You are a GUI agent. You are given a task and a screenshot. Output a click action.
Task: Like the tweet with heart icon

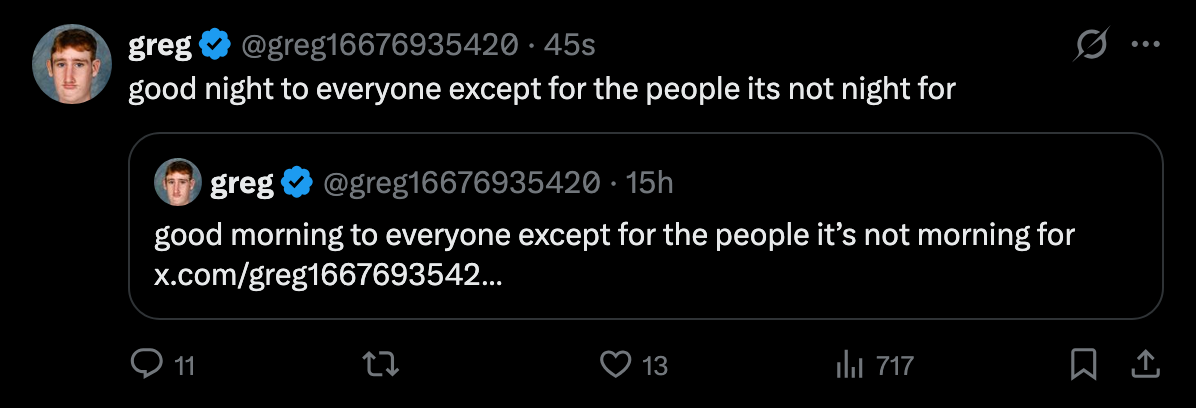(613, 366)
